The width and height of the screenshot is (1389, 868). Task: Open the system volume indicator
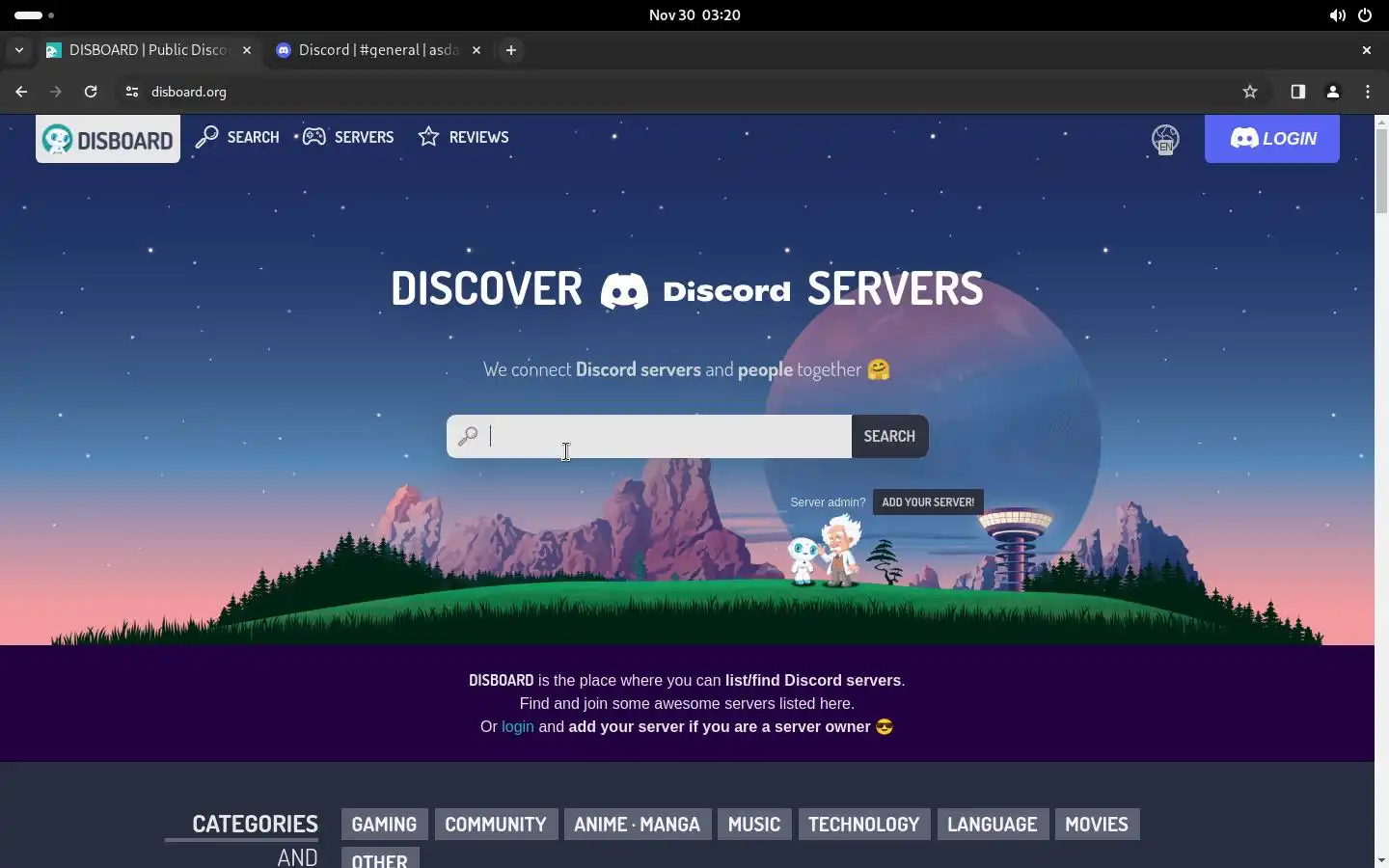(1337, 15)
